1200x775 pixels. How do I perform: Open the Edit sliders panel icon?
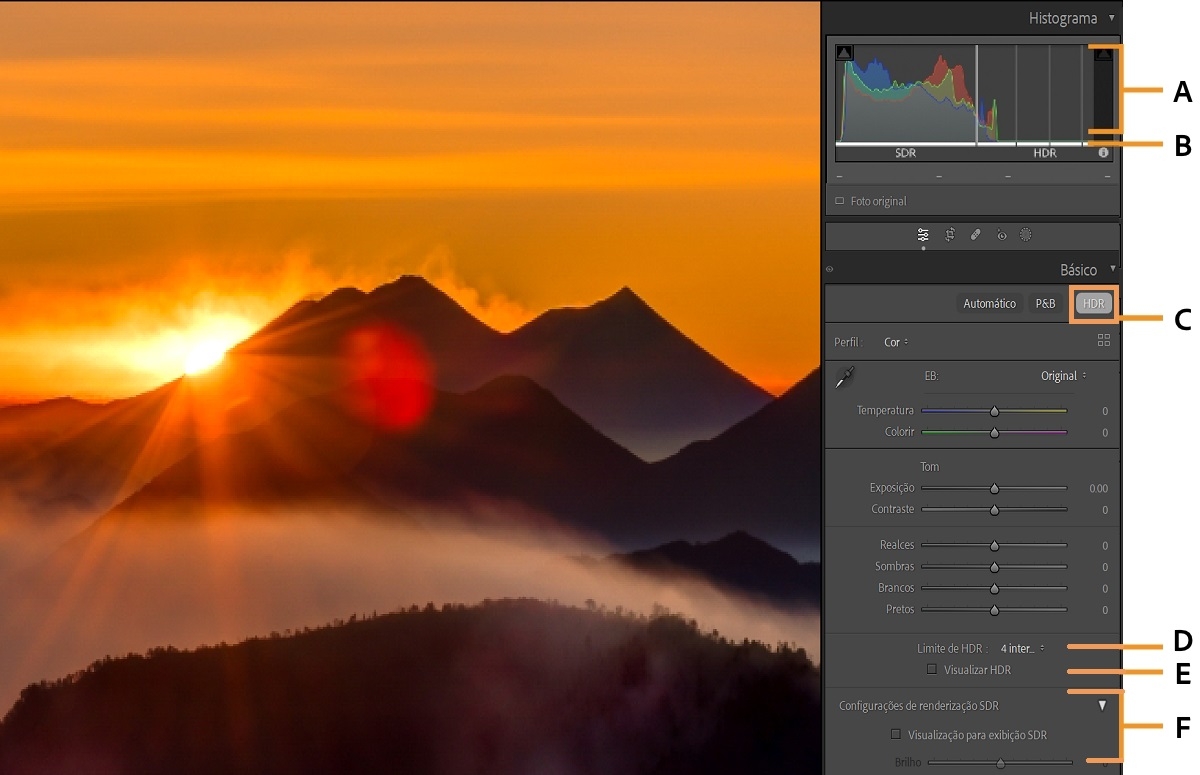click(923, 234)
